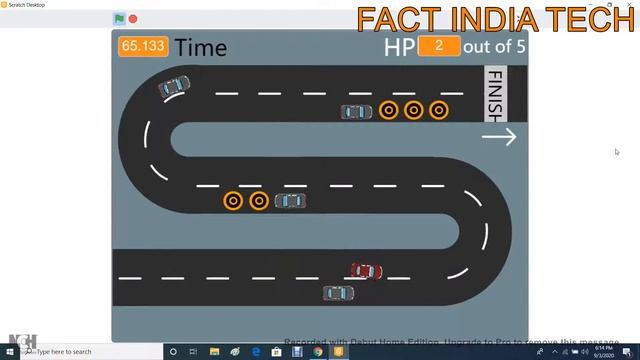Click the FINISH line banner
The height and width of the screenshot is (360, 640).
coord(496,94)
